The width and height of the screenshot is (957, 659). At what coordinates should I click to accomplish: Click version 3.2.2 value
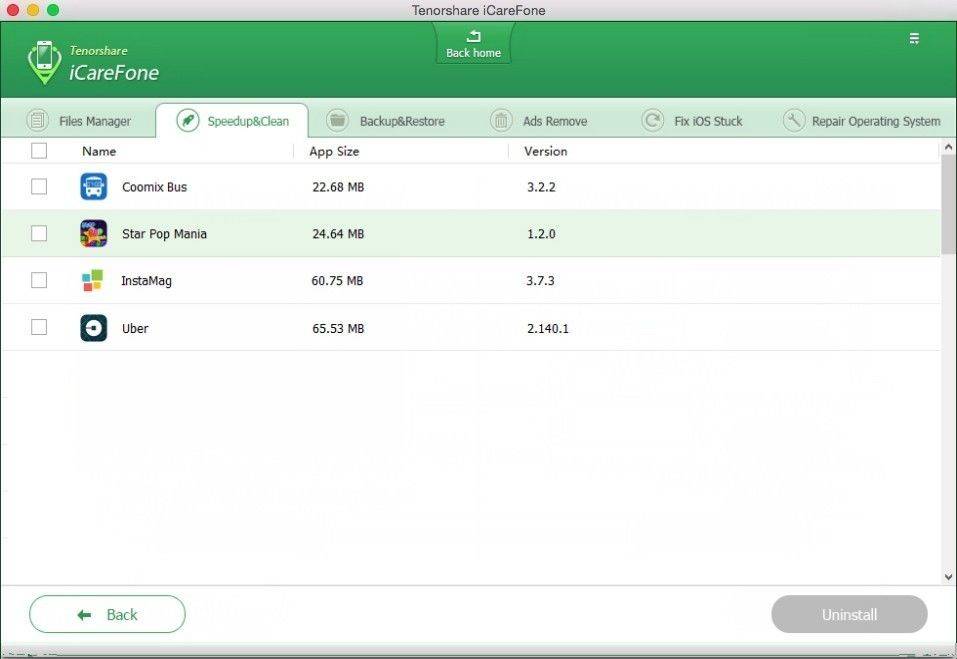tap(541, 187)
